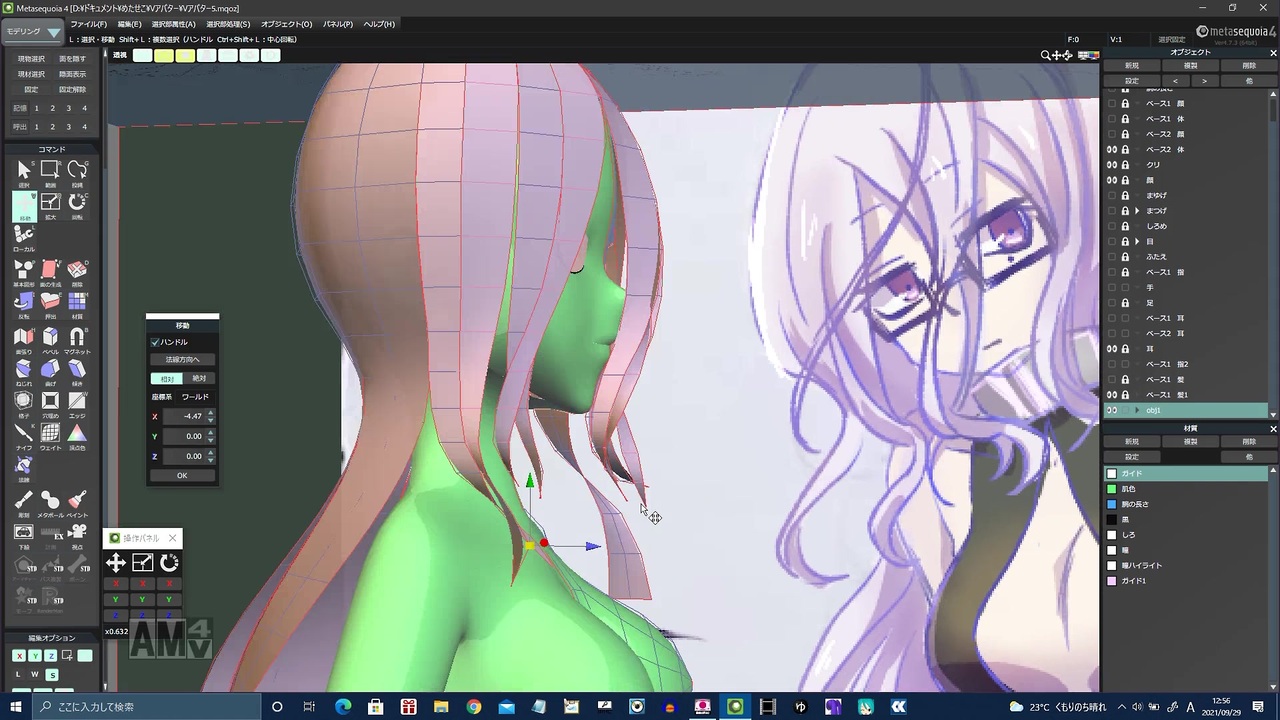
Task: Choose the 範囲 rectangle selection tool
Action: point(50,173)
